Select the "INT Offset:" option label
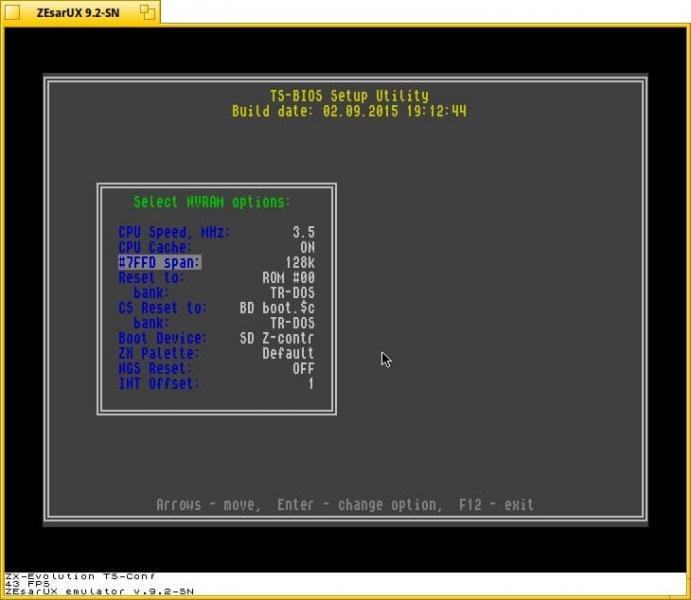 coord(159,384)
